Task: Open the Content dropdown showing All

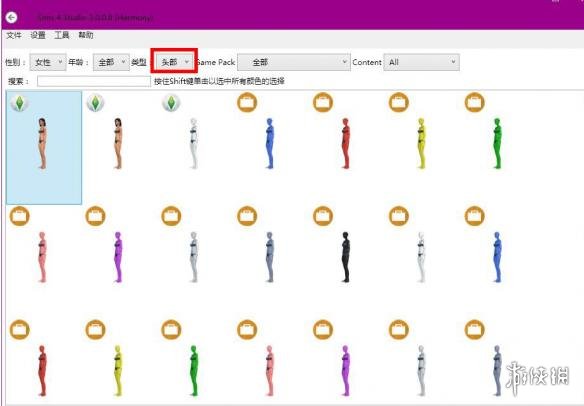Action: coord(421,62)
